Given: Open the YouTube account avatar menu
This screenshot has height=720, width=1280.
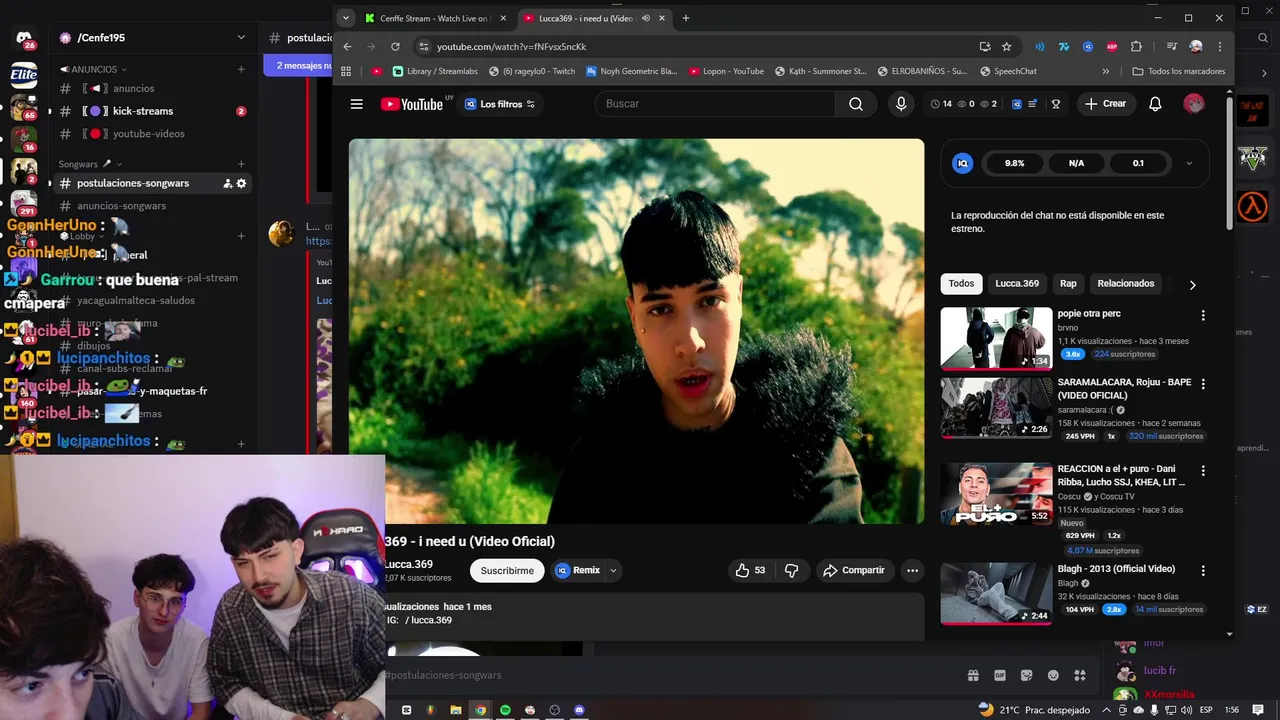Looking at the screenshot, I should point(1193,104).
